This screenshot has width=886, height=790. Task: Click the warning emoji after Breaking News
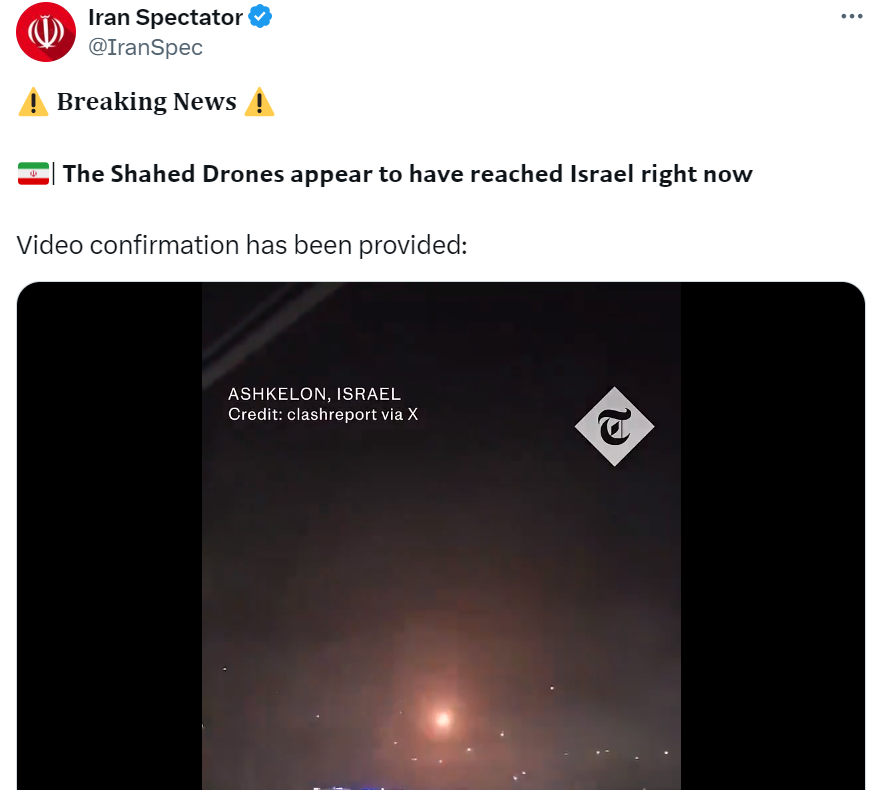pyautogui.click(x=259, y=102)
